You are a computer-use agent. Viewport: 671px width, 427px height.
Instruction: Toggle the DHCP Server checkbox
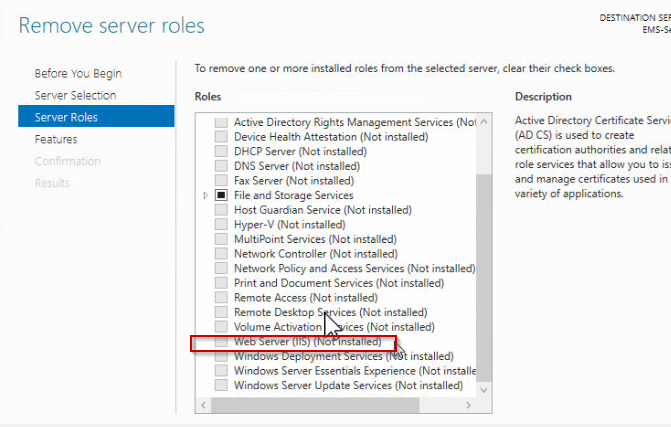coord(221,152)
